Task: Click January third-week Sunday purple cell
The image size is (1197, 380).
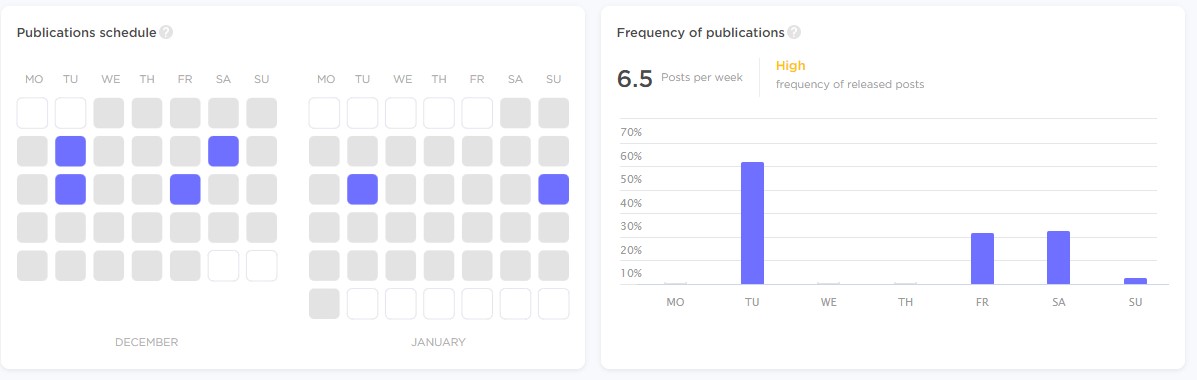Action: pyautogui.click(x=553, y=189)
